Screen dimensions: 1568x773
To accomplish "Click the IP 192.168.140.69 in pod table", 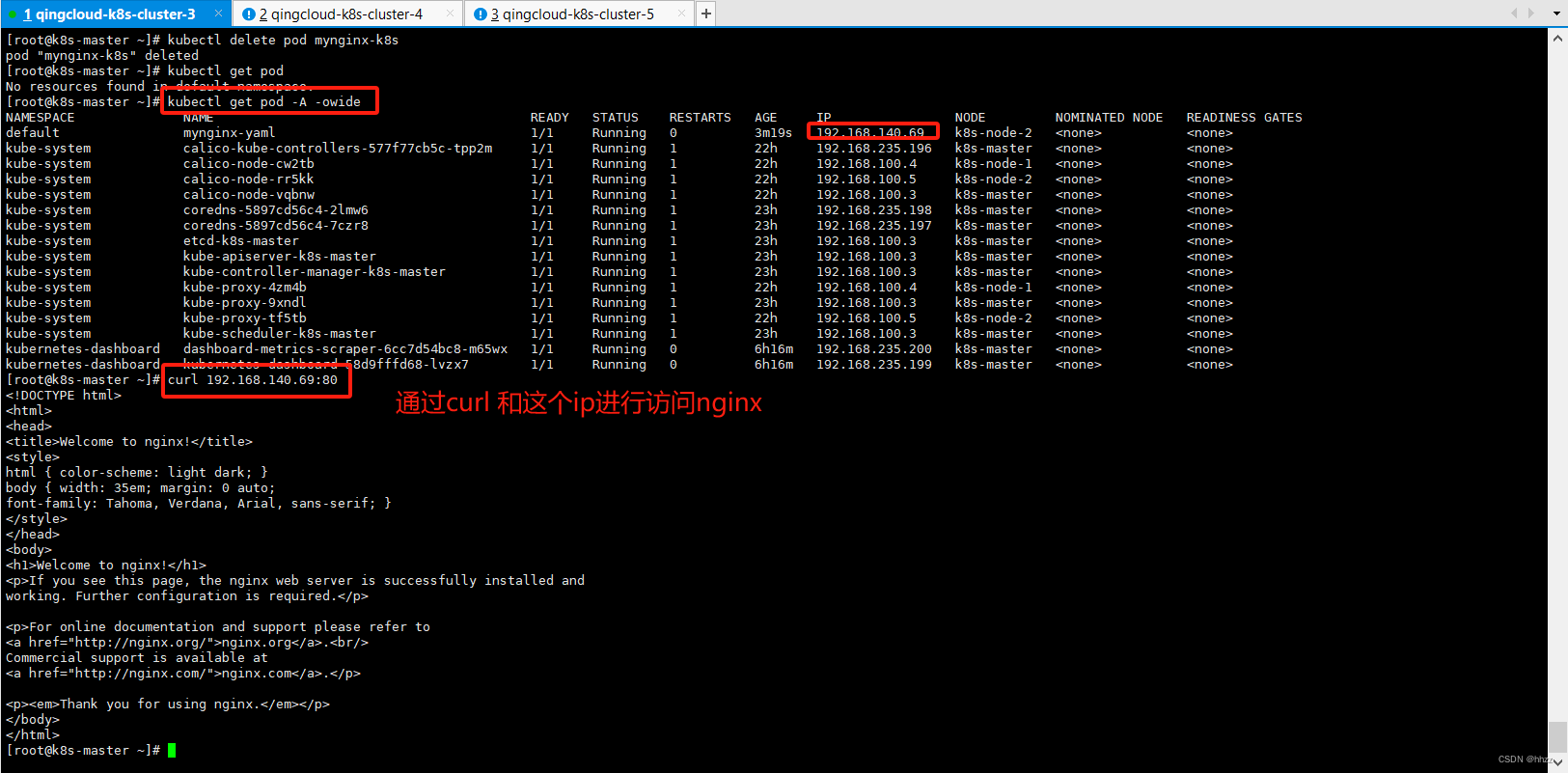I will (x=870, y=133).
